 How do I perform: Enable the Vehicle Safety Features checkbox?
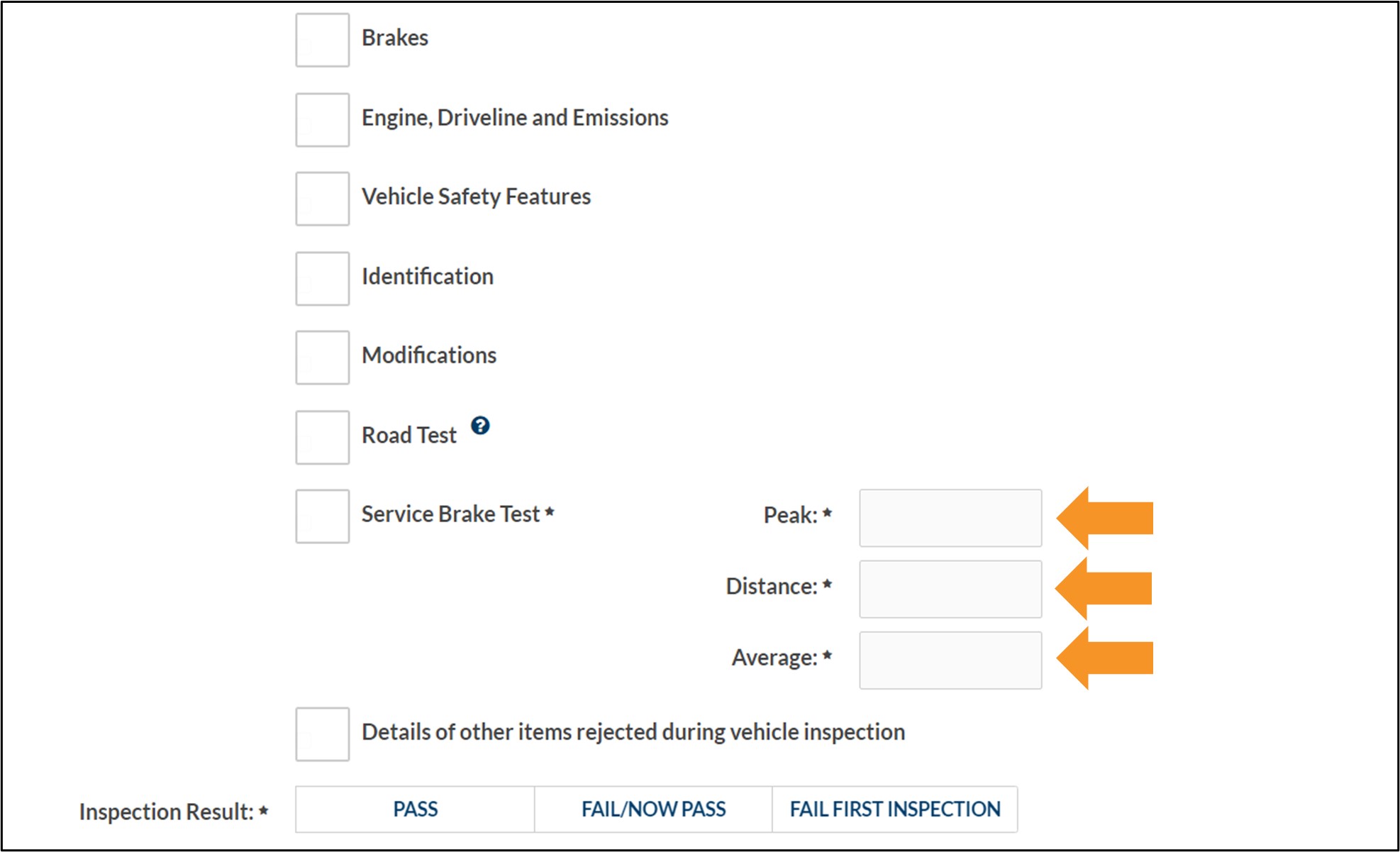(x=322, y=199)
